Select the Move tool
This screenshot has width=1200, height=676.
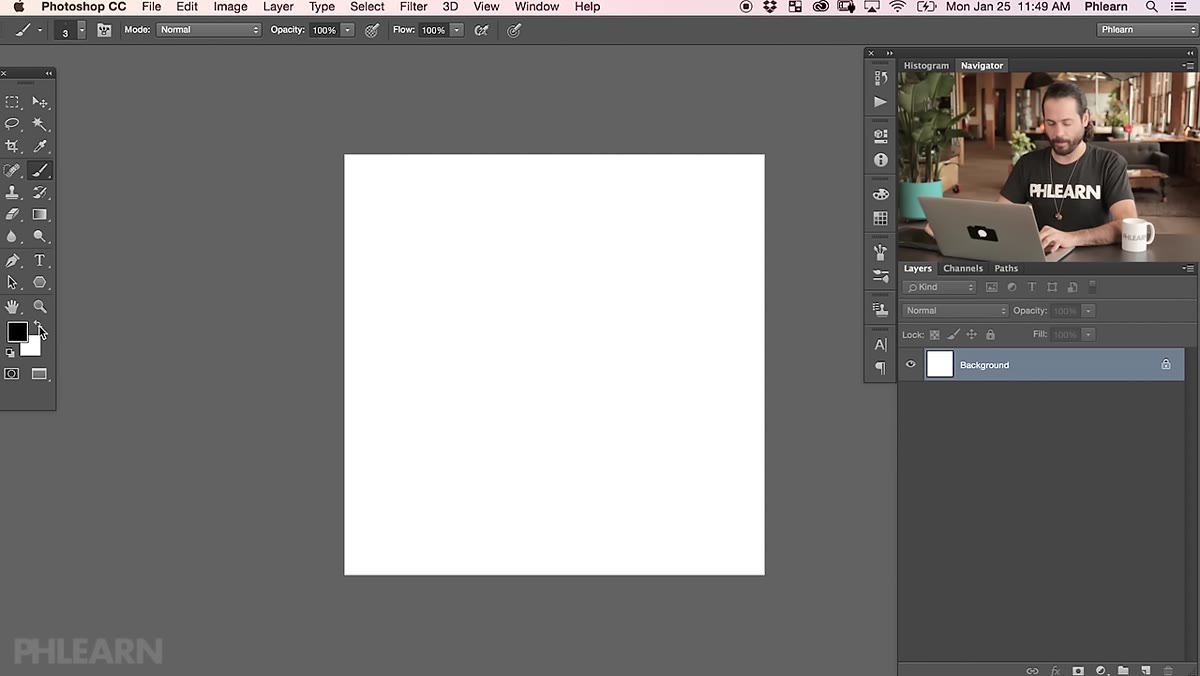point(40,102)
